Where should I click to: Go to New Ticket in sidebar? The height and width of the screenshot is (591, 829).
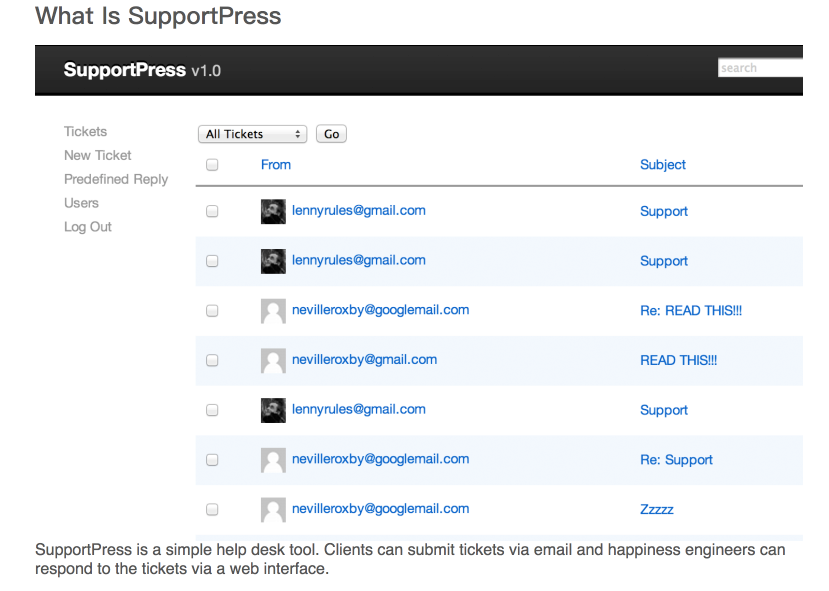pyautogui.click(x=97, y=155)
